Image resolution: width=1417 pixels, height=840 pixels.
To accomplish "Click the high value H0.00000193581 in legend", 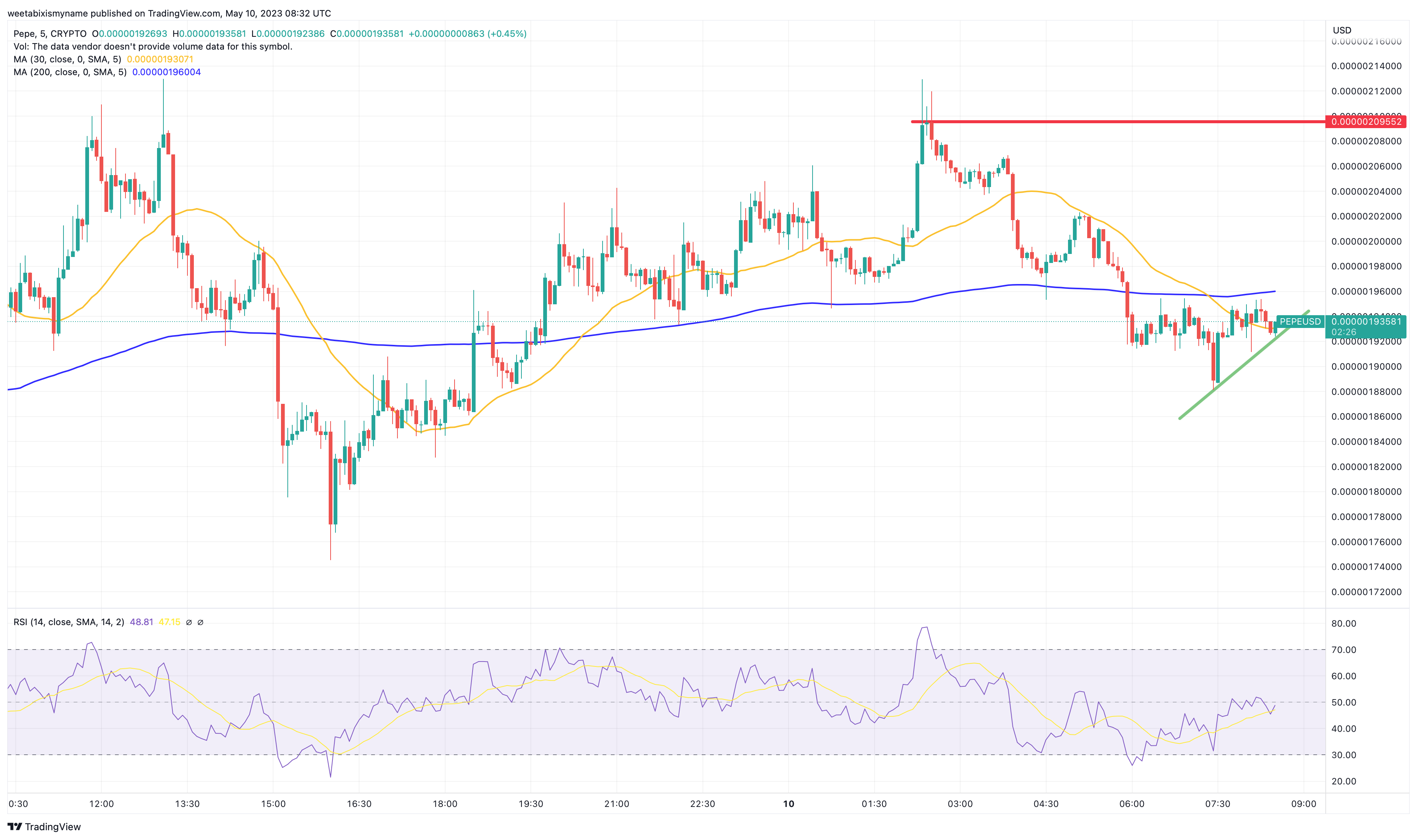I will point(209,33).
